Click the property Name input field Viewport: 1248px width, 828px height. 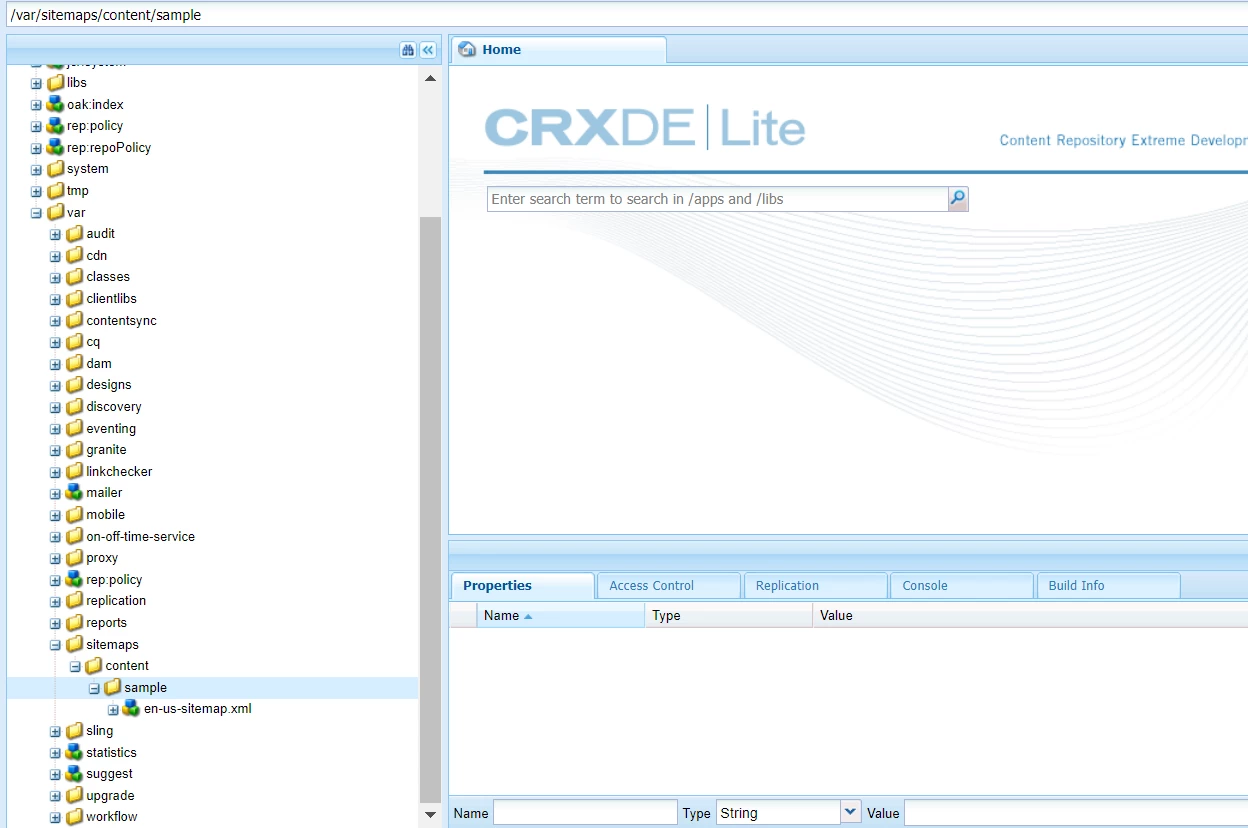[585, 812]
